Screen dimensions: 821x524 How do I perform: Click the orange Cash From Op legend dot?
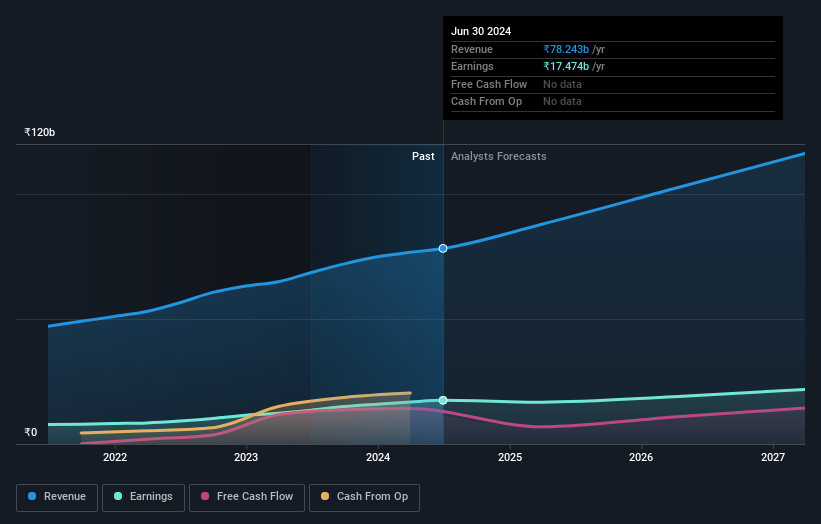[x=325, y=496]
